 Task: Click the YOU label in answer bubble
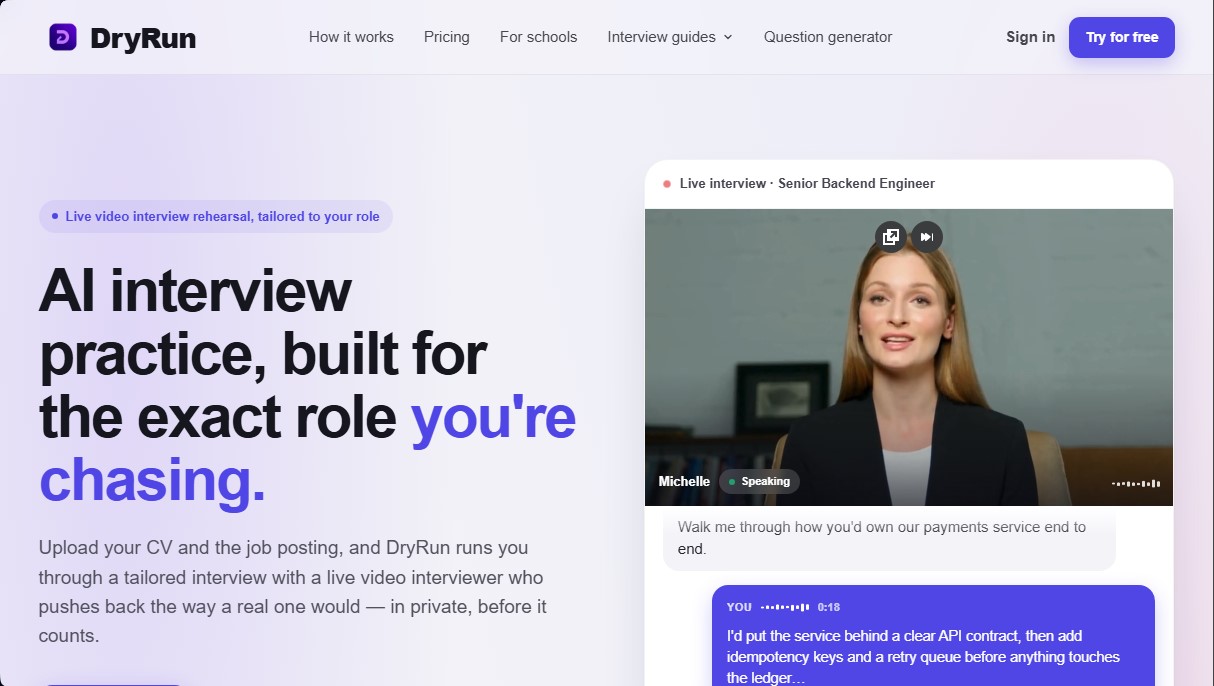point(739,607)
